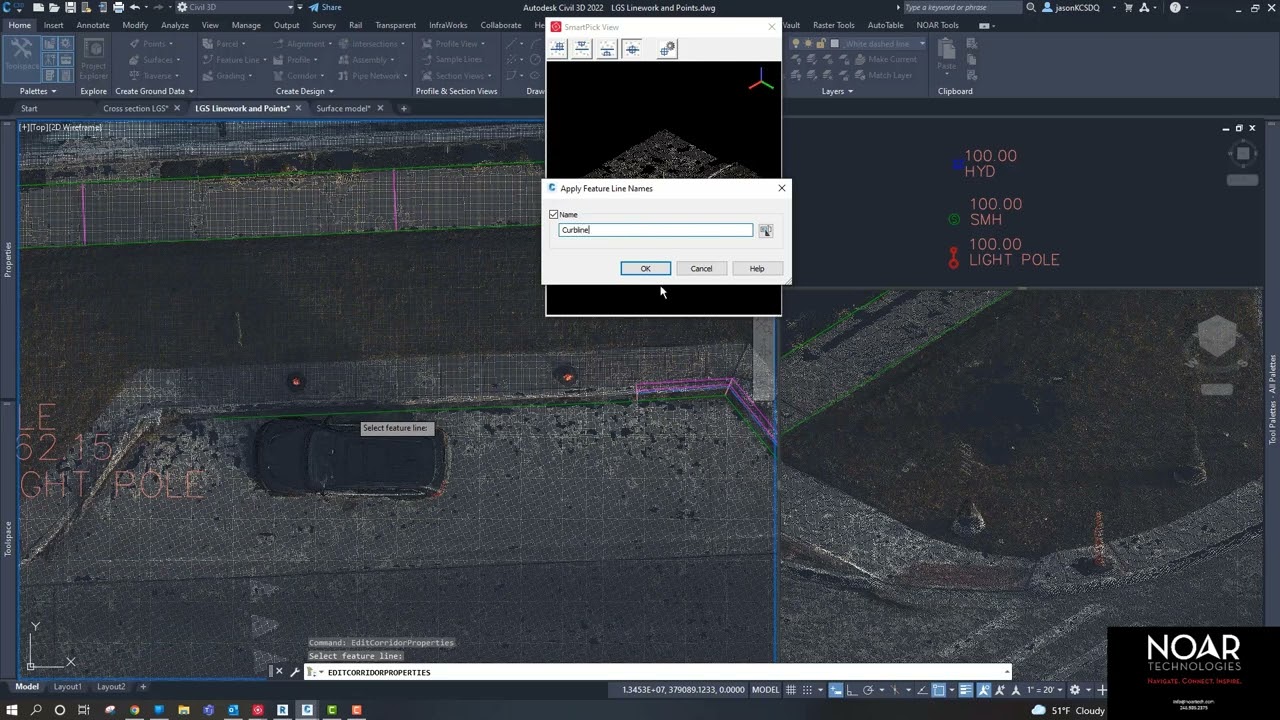Expand the Create Design panel

pyautogui.click(x=303, y=91)
